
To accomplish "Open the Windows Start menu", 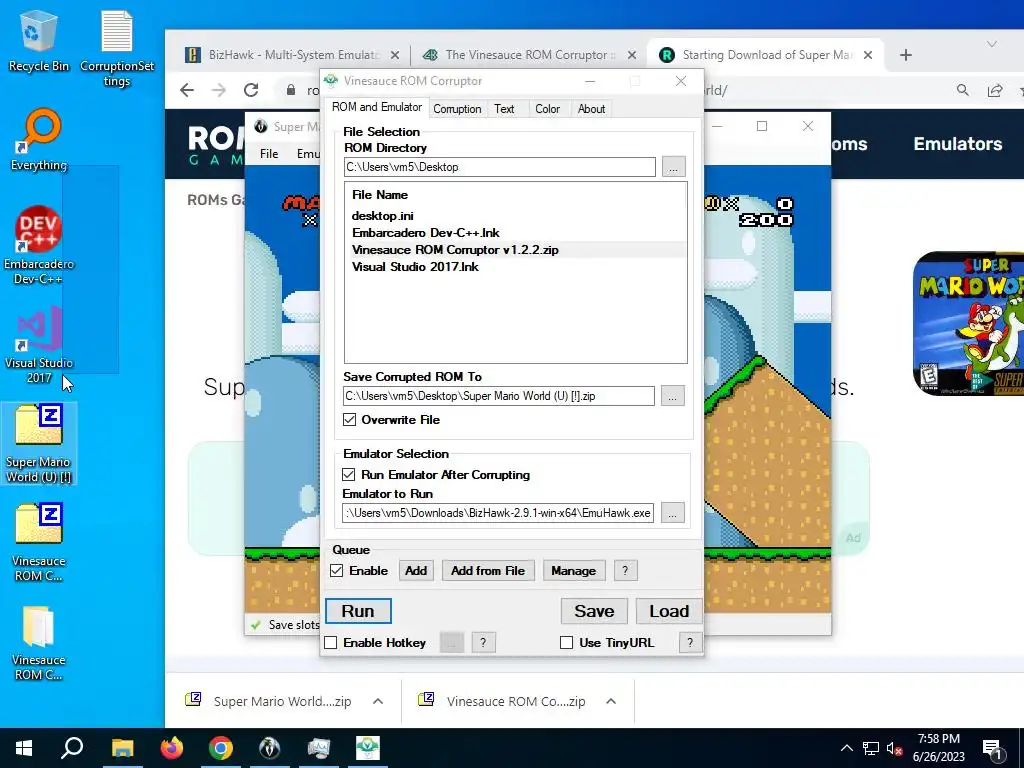I will (x=24, y=748).
